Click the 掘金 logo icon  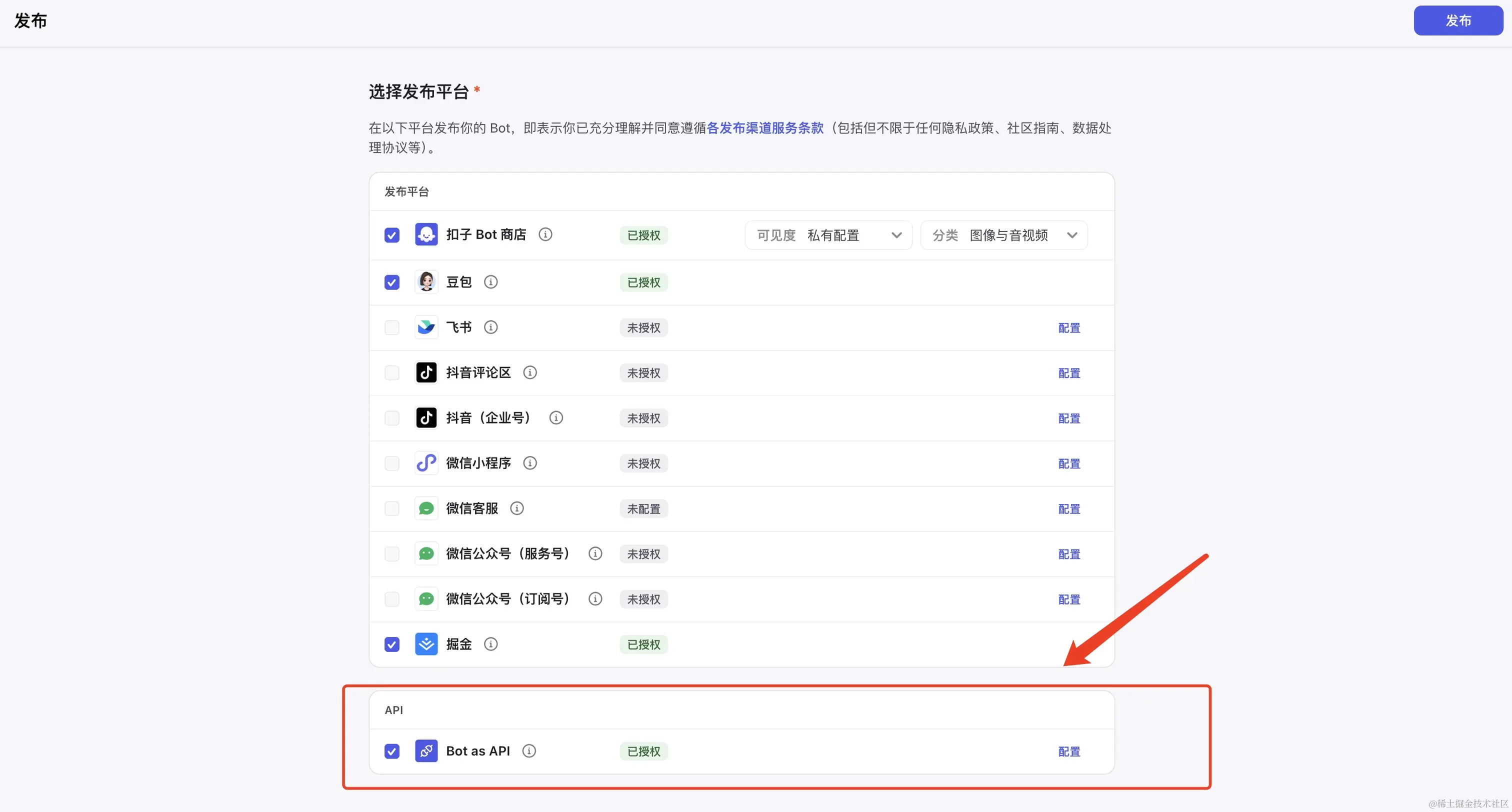(x=426, y=644)
